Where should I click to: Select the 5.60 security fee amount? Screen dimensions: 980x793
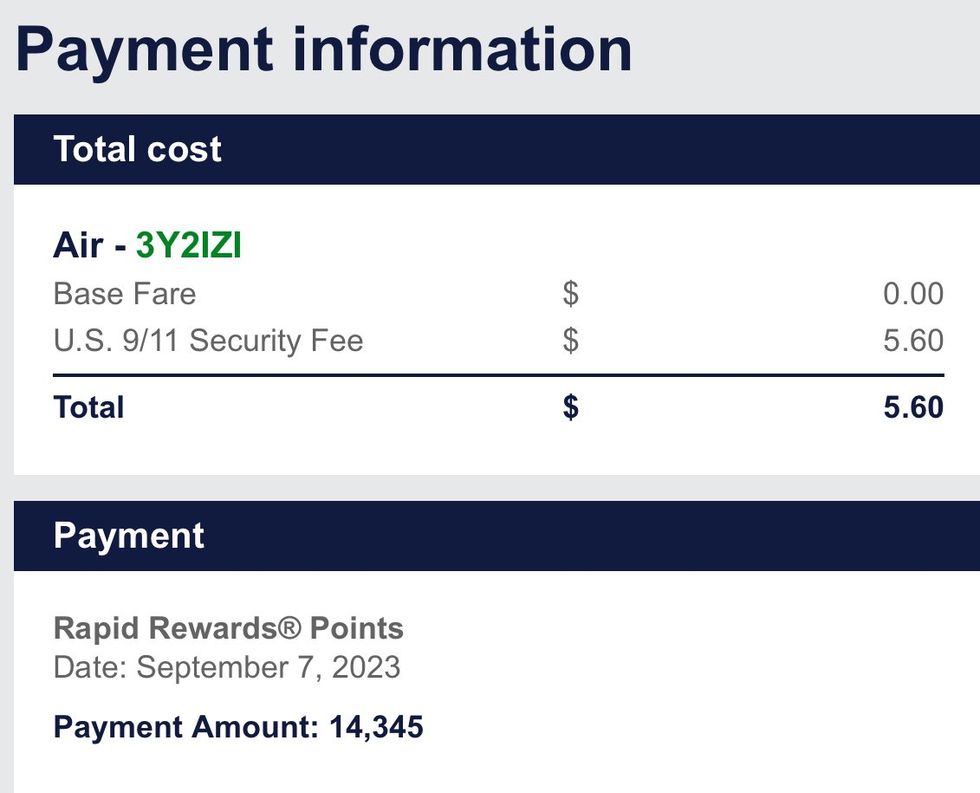point(913,341)
